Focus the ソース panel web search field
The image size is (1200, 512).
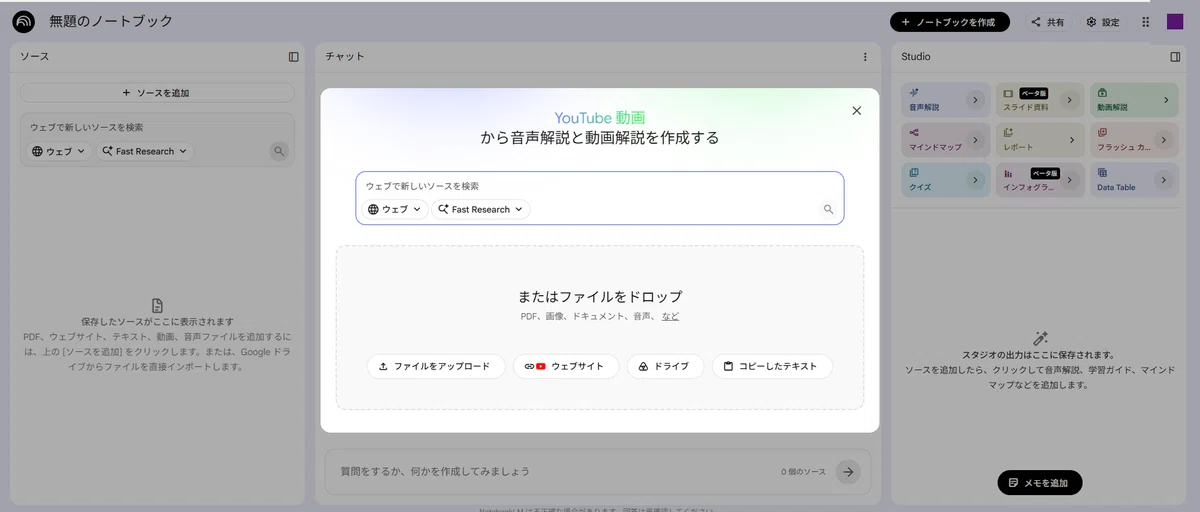[x=157, y=127]
